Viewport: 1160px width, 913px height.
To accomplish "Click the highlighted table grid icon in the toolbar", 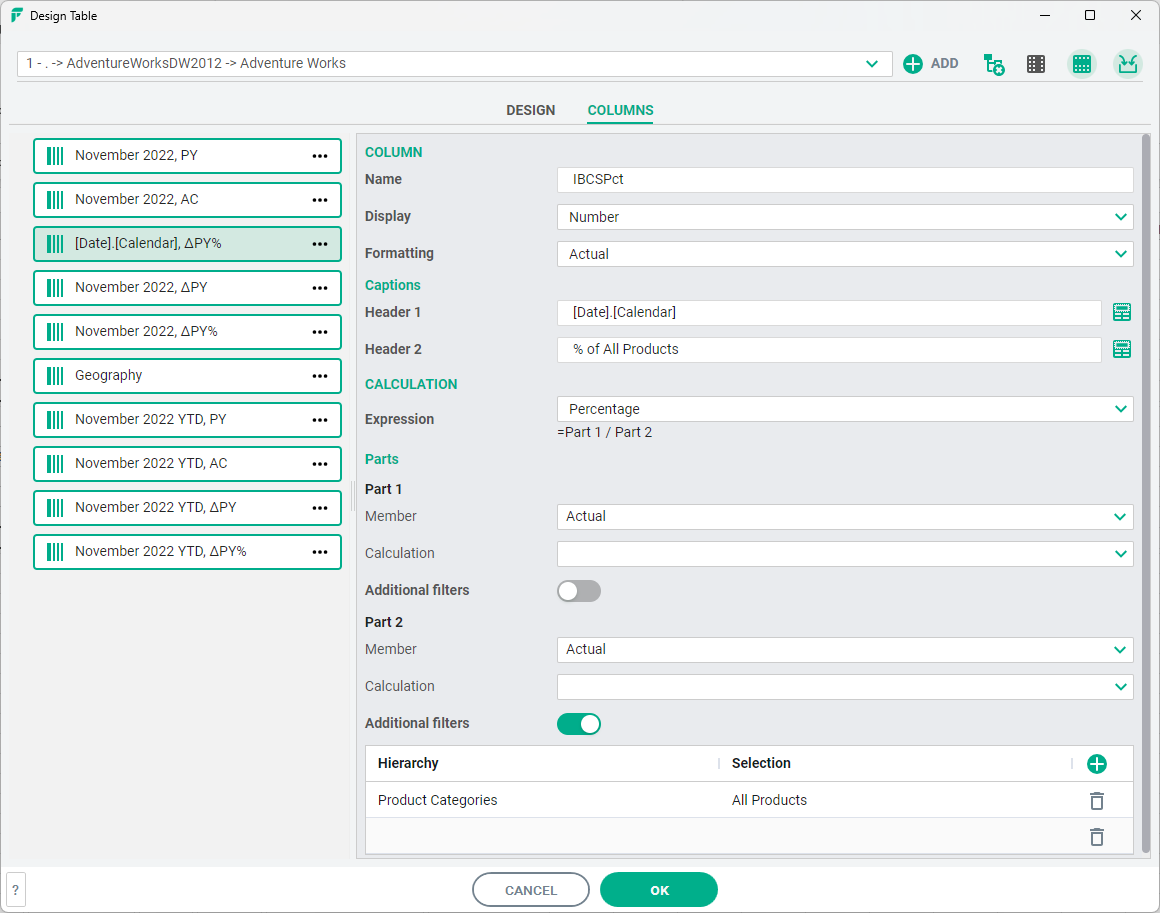I will (1082, 64).
